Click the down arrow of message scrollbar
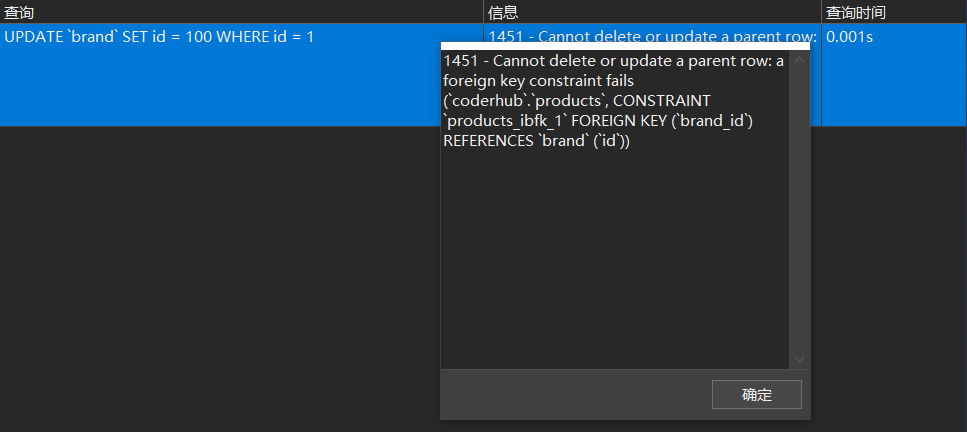Image resolution: width=967 pixels, height=432 pixels. pyautogui.click(x=799, y=359)
